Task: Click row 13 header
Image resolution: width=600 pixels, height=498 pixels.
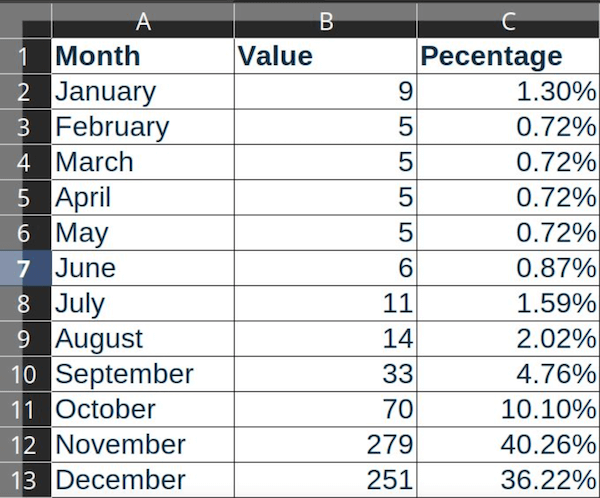Action: coord(25,480)
